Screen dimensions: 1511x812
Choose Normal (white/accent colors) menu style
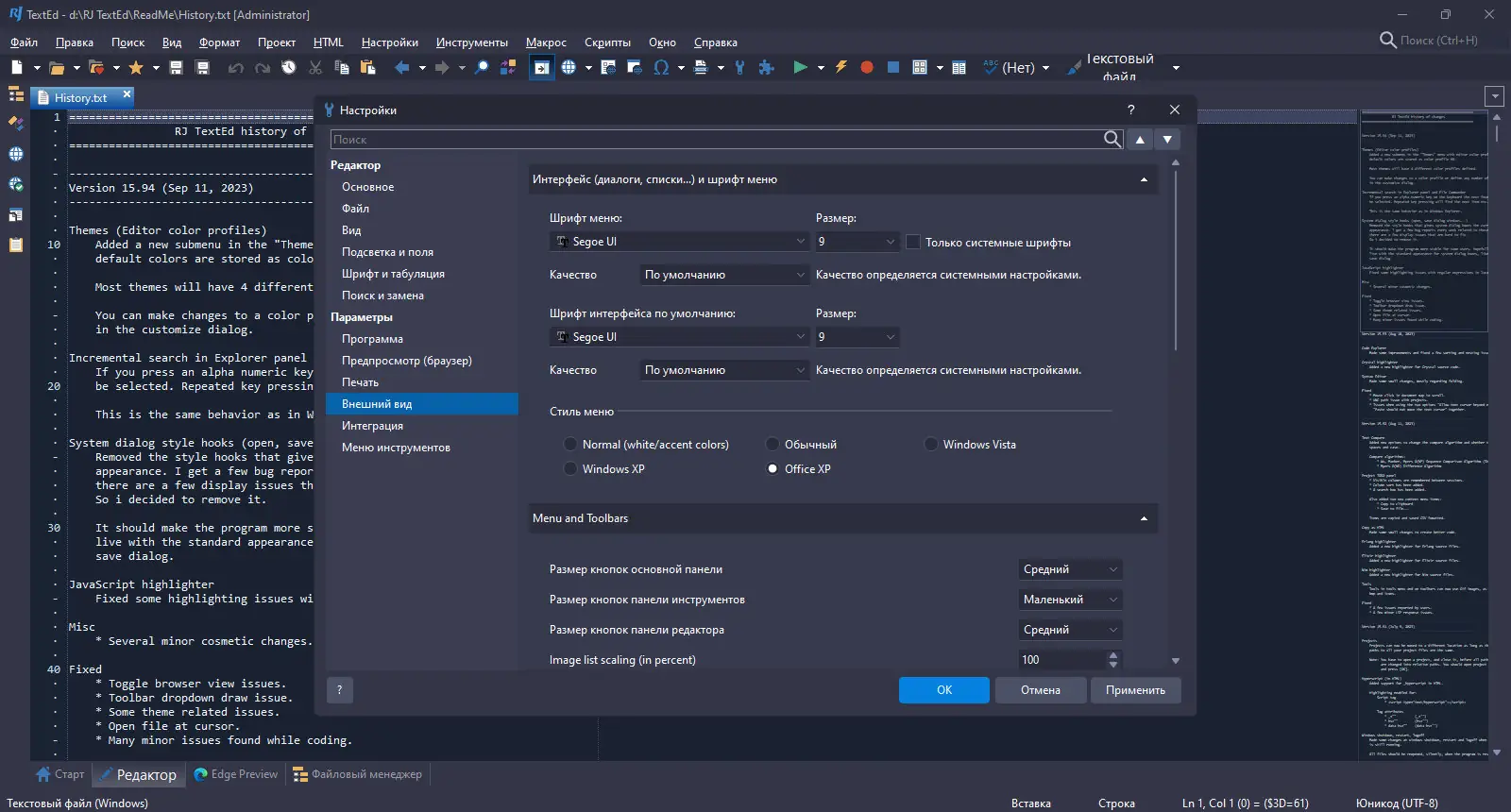[570, 445]
